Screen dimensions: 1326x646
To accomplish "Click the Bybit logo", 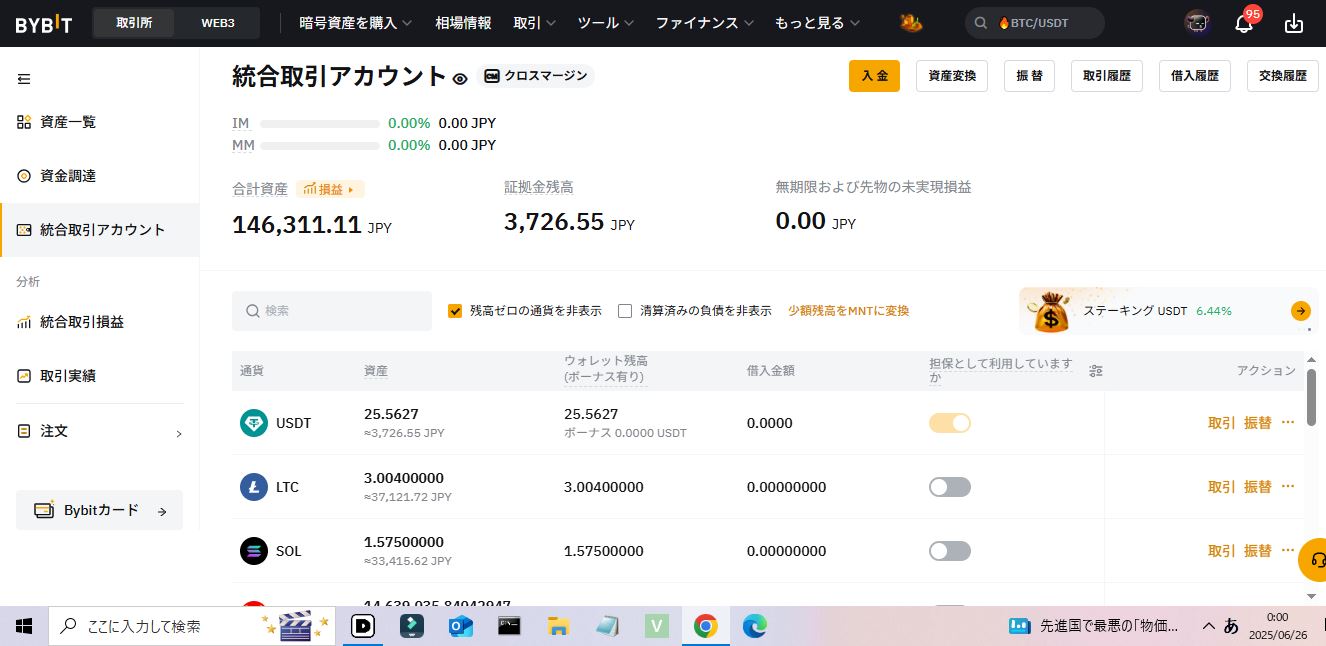I will pos(43,23).
